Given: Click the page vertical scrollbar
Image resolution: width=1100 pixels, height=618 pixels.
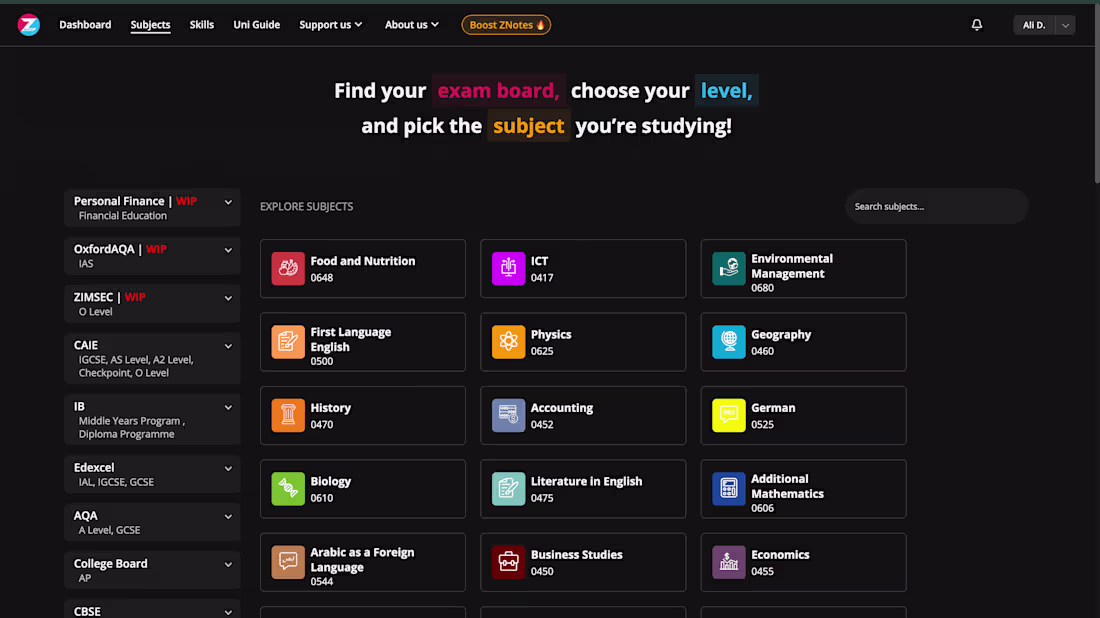Looking at the screenshot, I should (x=1096, y=95).
